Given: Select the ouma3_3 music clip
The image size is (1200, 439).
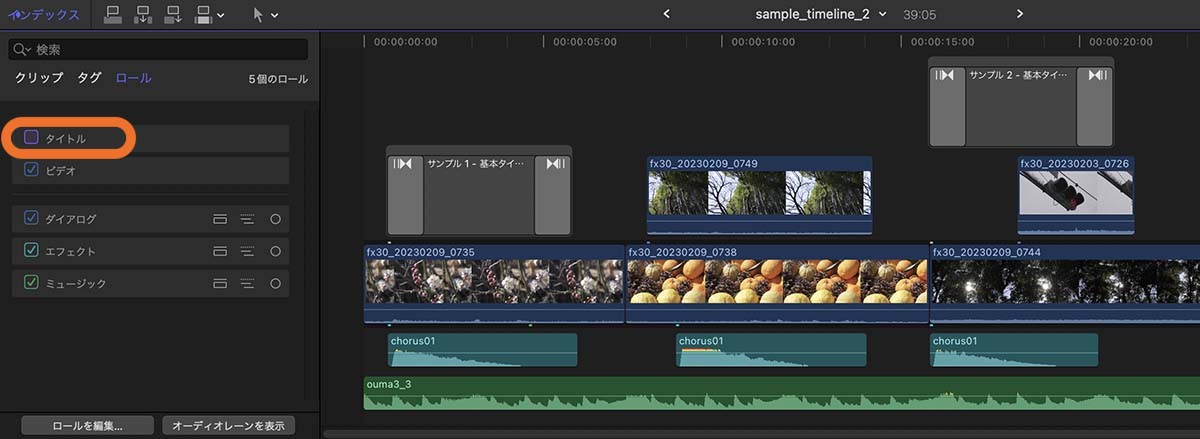Looking at the screenshot, I should pos(781,393).
